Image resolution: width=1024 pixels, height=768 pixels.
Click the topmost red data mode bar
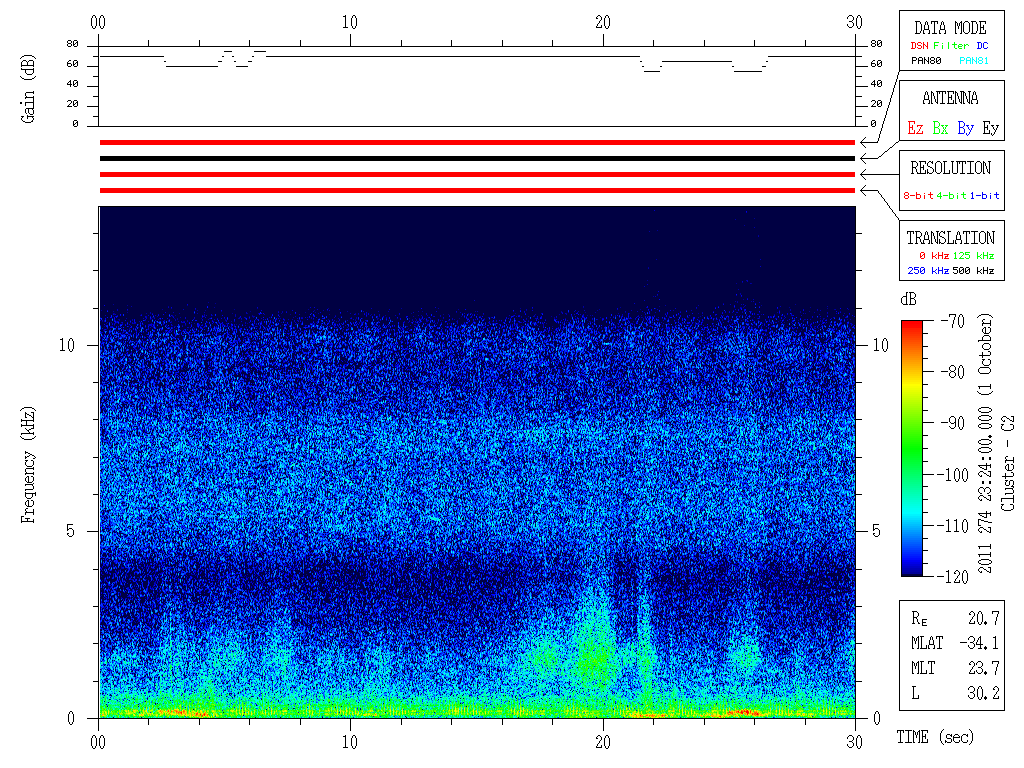[477, 142]
